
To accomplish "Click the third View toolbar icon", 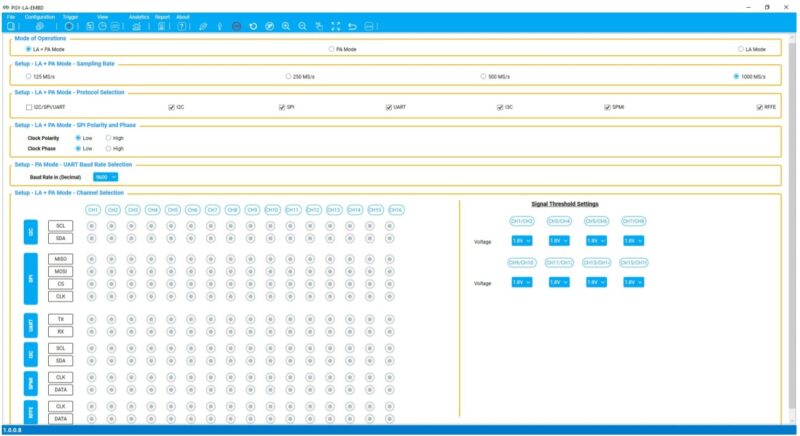I will click(x=115, y=26).
